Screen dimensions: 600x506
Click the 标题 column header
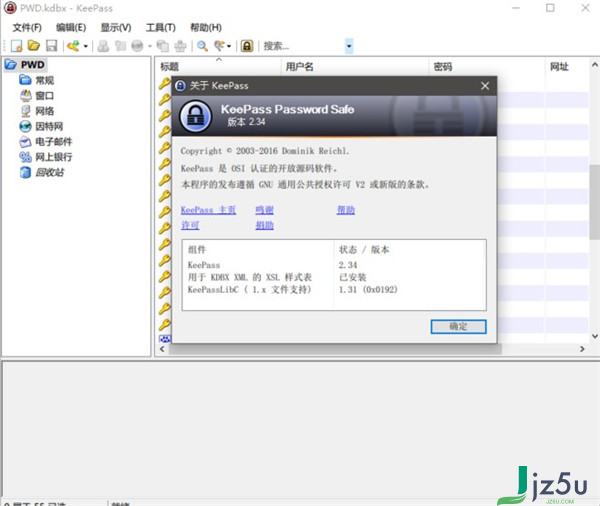click(218, 67)
